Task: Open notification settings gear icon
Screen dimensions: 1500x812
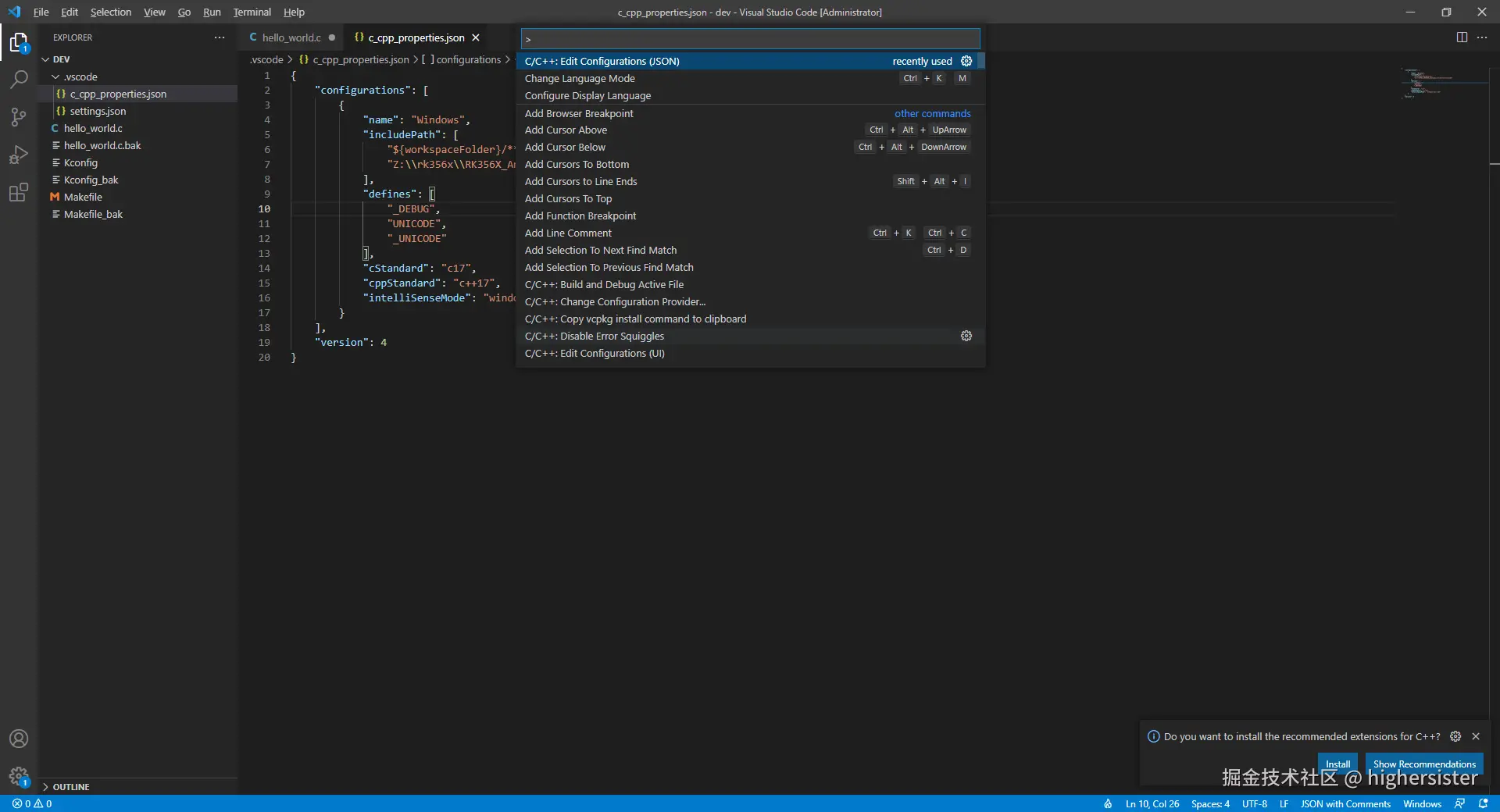Action: click(x=1455, y=736)
